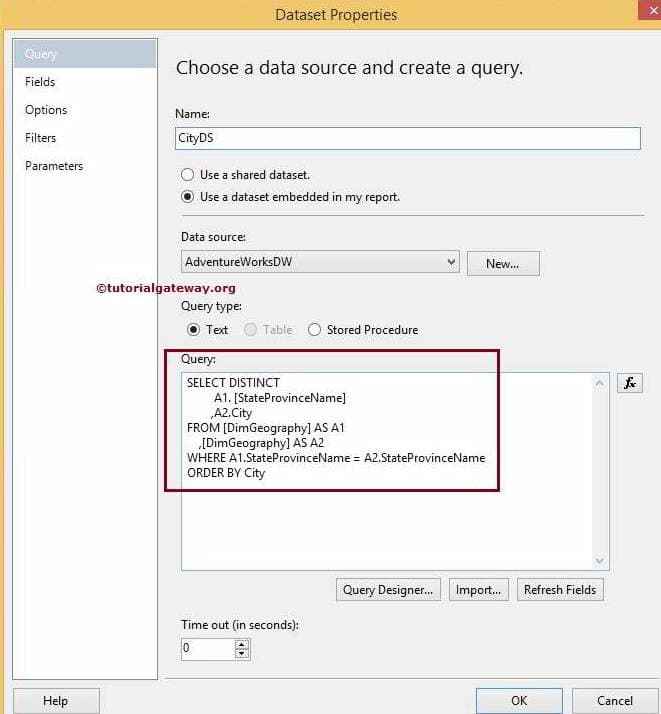Open the Options page

(x=46, y=110)
